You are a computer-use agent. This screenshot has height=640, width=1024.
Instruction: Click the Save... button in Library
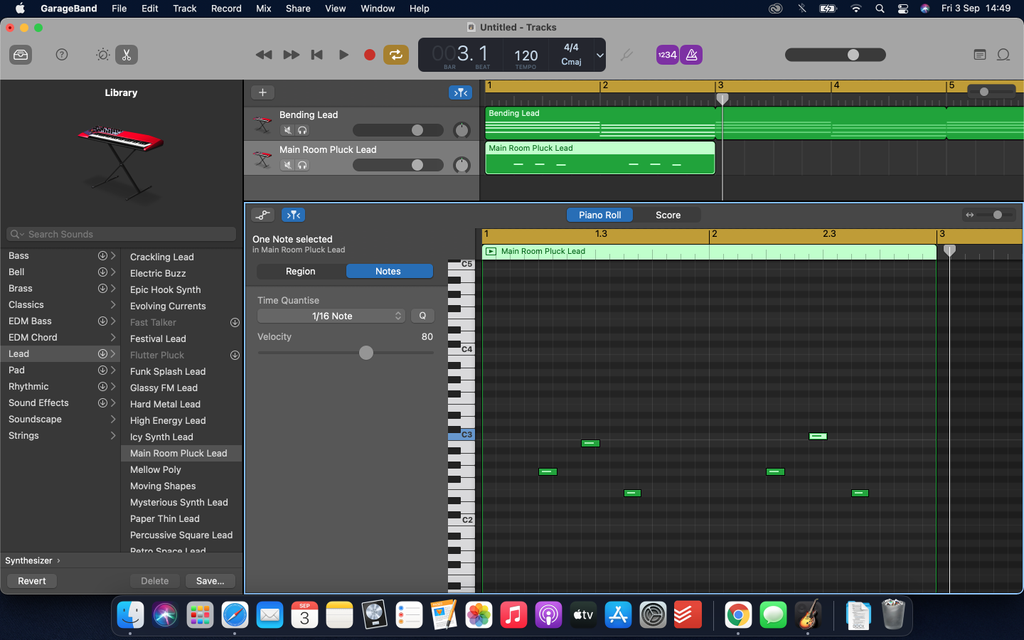click(210, 581)
